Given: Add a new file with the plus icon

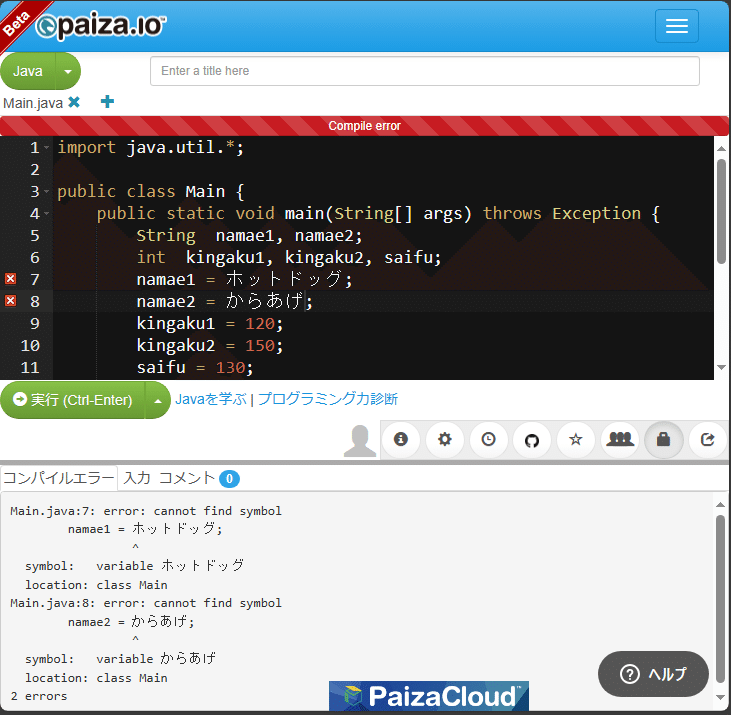Looking at the screenshot, I should tap(107, 102).
